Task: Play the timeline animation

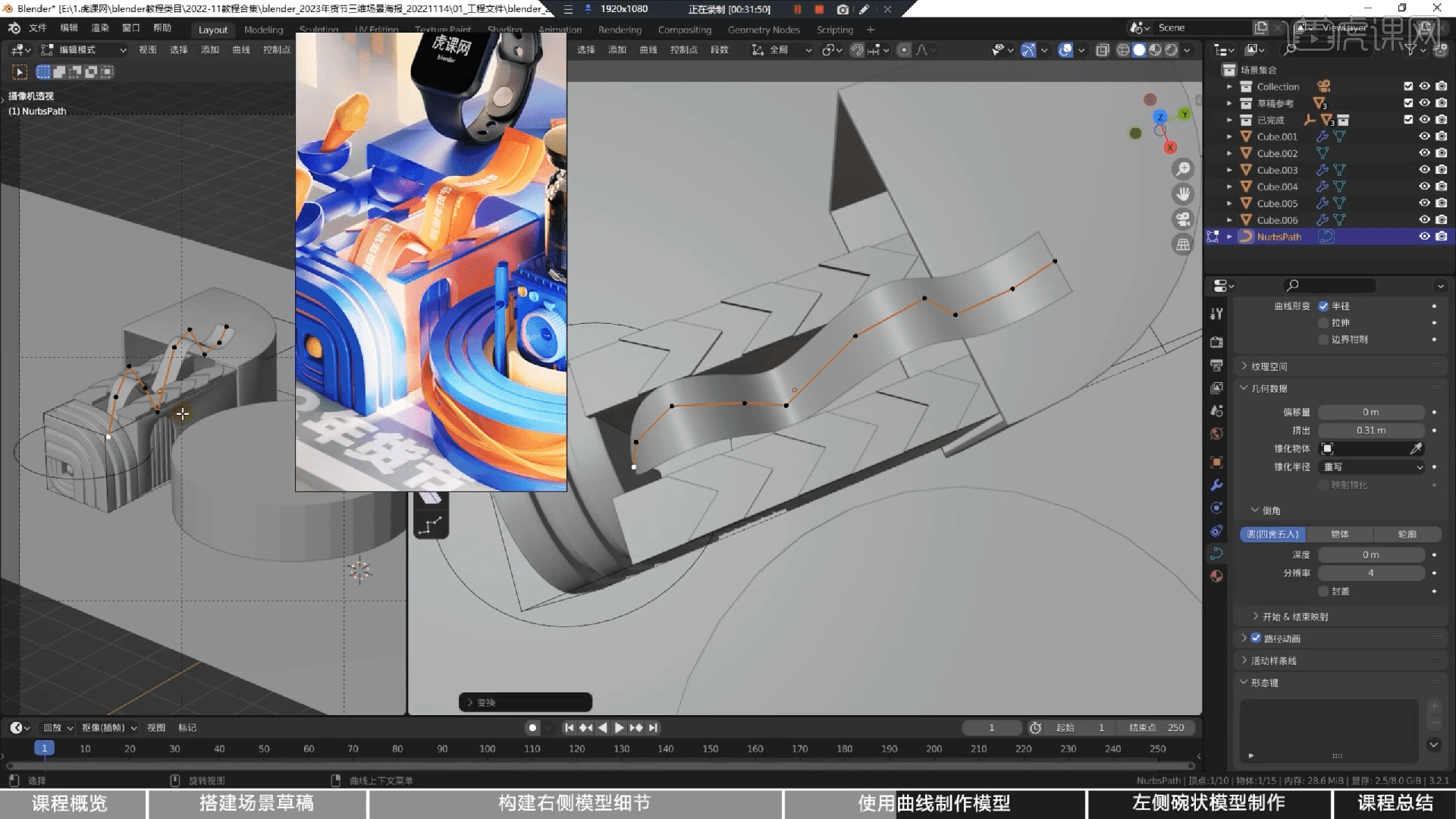Action: point(619,728)
